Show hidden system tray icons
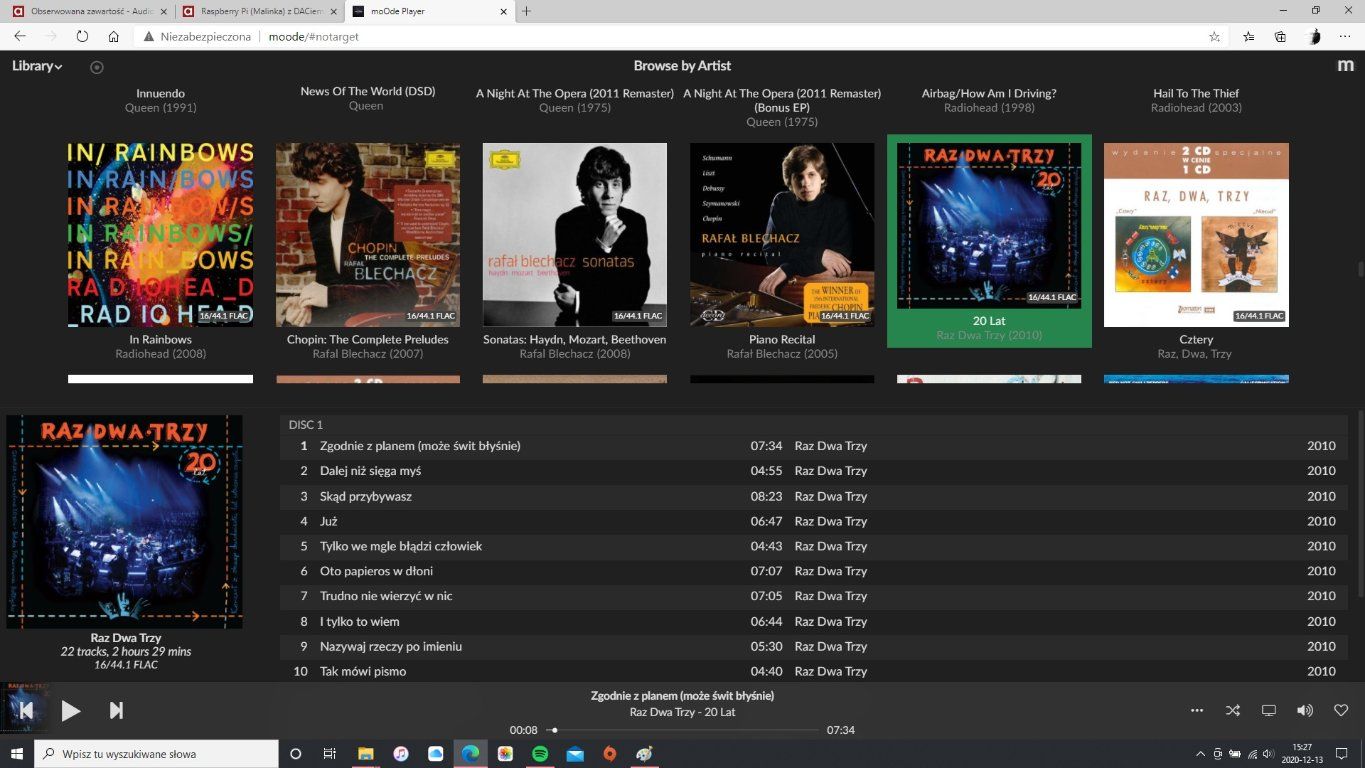The width and height of the screenshot is (1365, 768). tap(1201, 753)
